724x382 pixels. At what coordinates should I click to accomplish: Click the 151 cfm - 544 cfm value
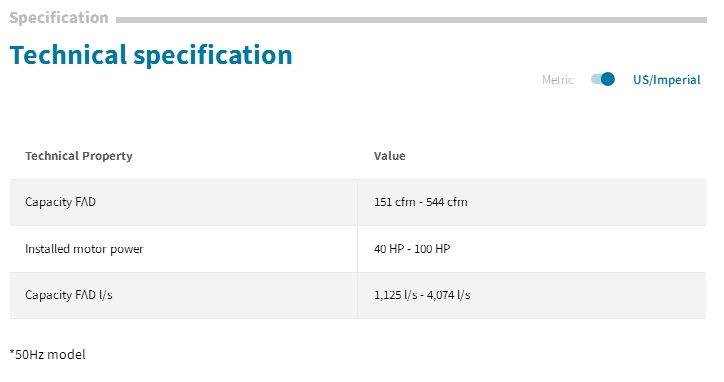421,202
